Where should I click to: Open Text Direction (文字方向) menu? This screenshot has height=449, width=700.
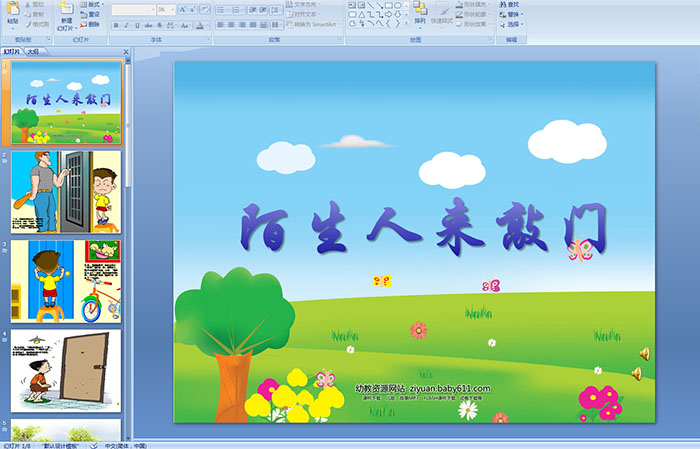click(304, 4)
